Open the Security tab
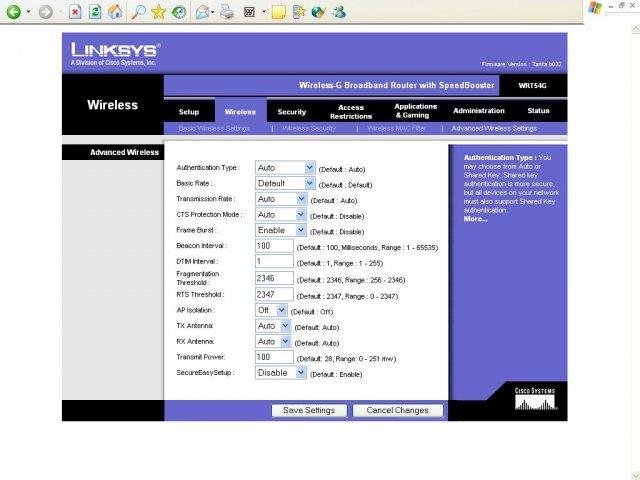This screenshot has width=640, height=480. pyautogui.click(x=291, y=111)
